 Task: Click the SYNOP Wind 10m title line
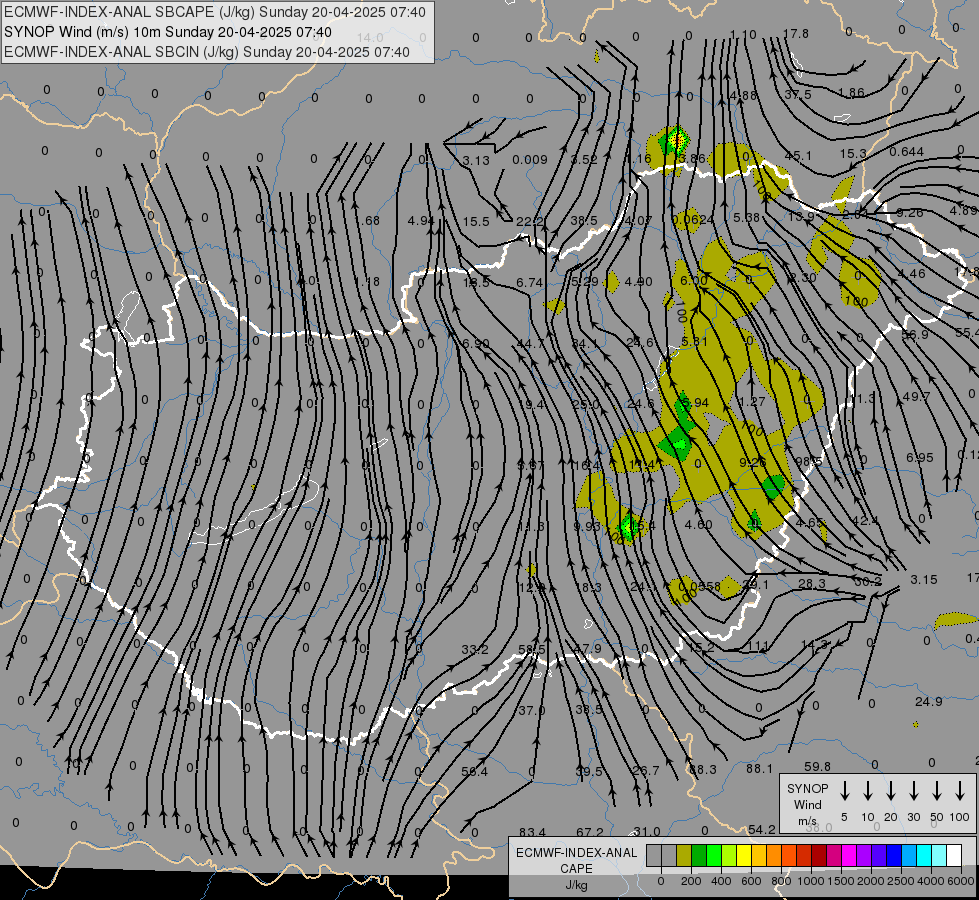click(x=167, y=32)
